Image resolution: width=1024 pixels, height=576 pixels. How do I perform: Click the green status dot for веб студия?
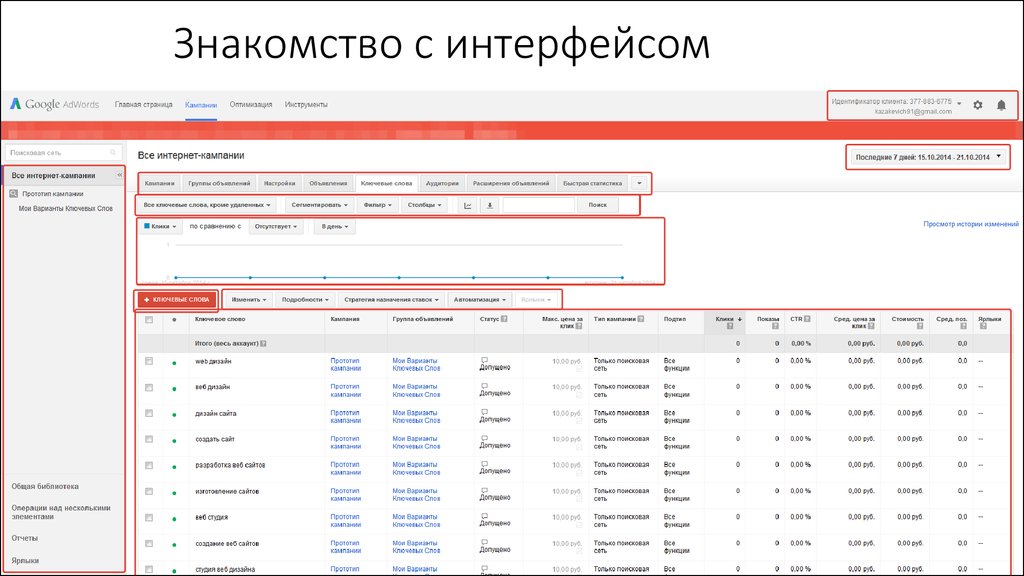click(174, 519)
